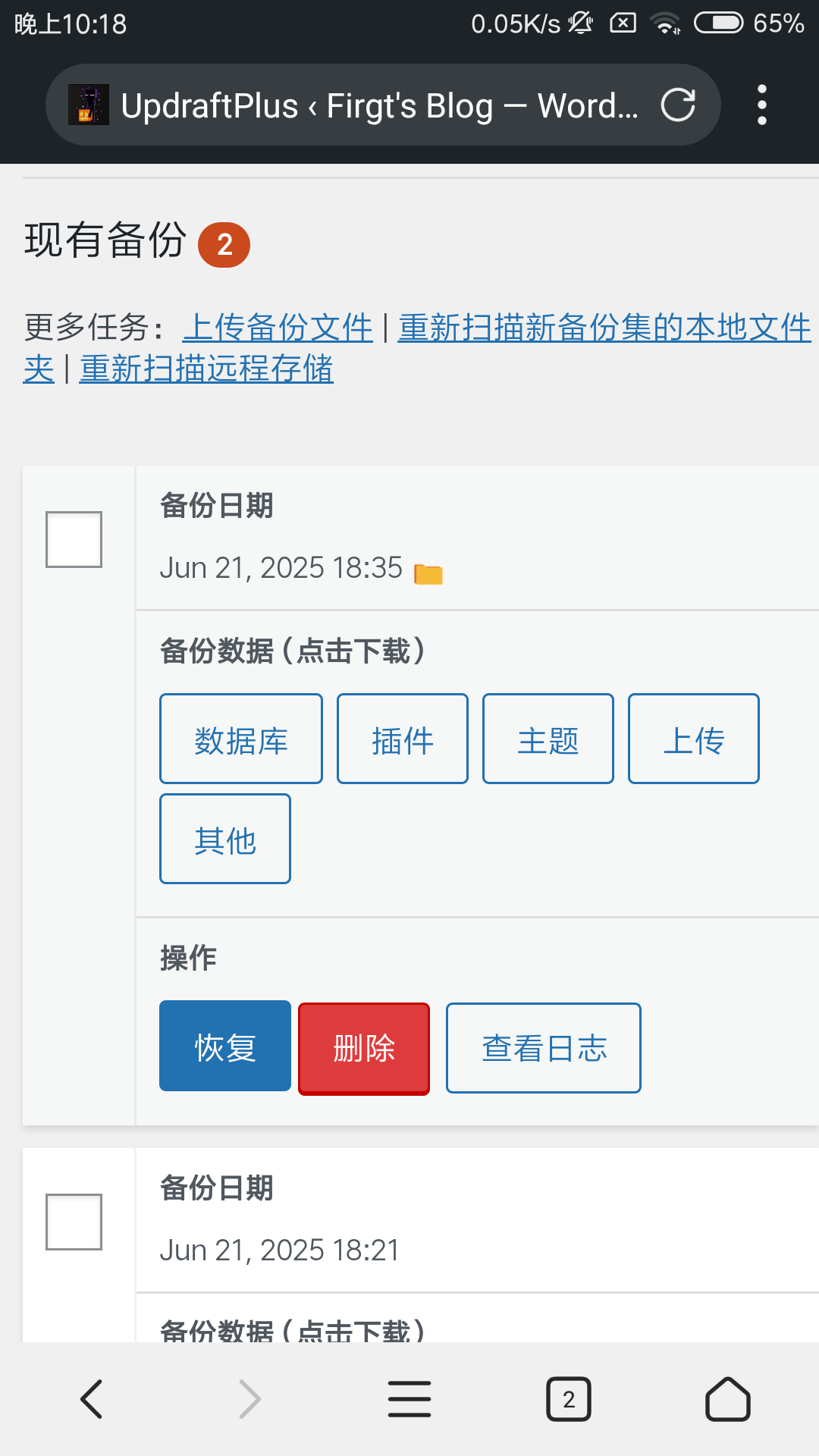The image size is (819, 1456).
Task: Open 查看日志 for the 18:35 backup
Action: pyautogui.click(x=544, y=1048)
